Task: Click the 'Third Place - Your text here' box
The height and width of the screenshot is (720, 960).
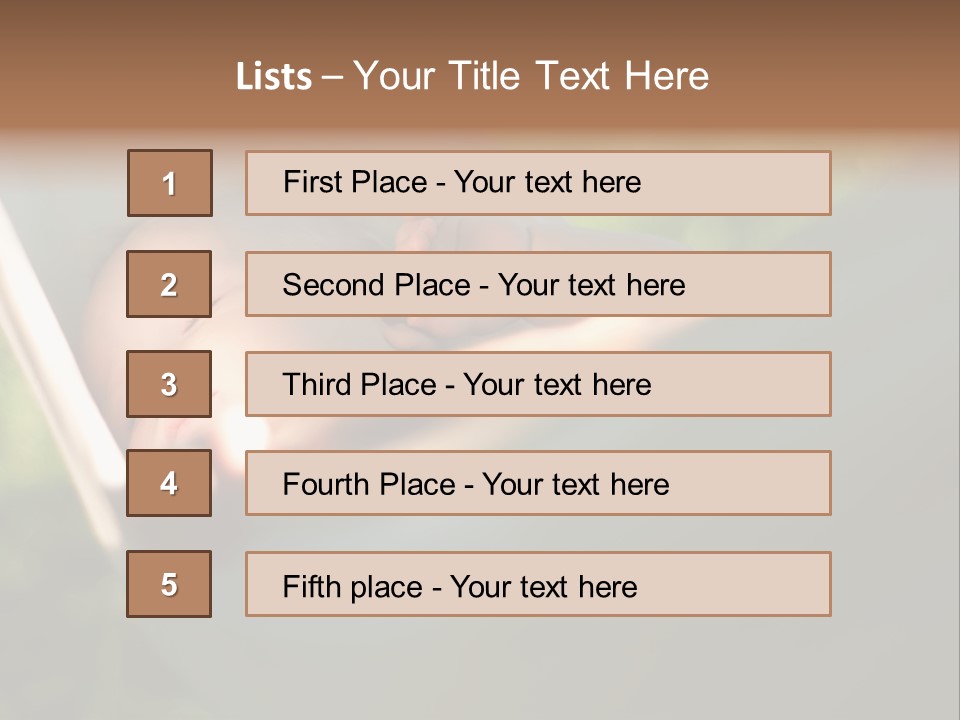Action: click(538, 384)
